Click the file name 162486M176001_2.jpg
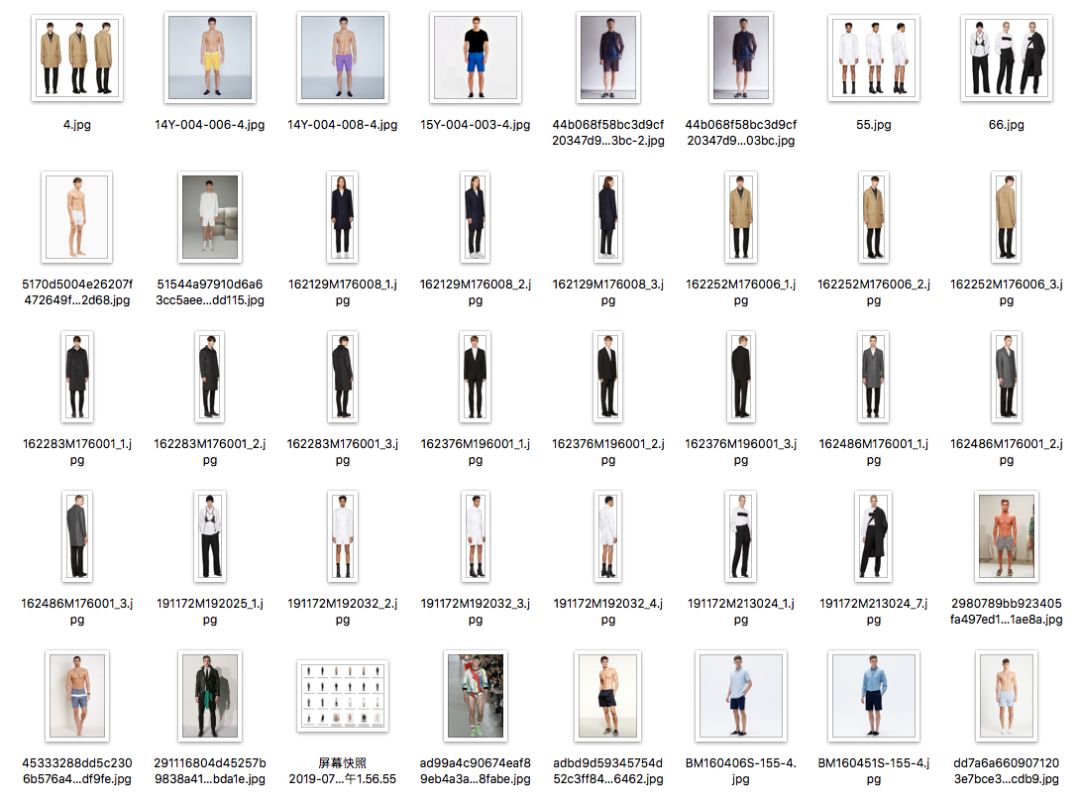Screen dimensions: 1080x805 1006,452
